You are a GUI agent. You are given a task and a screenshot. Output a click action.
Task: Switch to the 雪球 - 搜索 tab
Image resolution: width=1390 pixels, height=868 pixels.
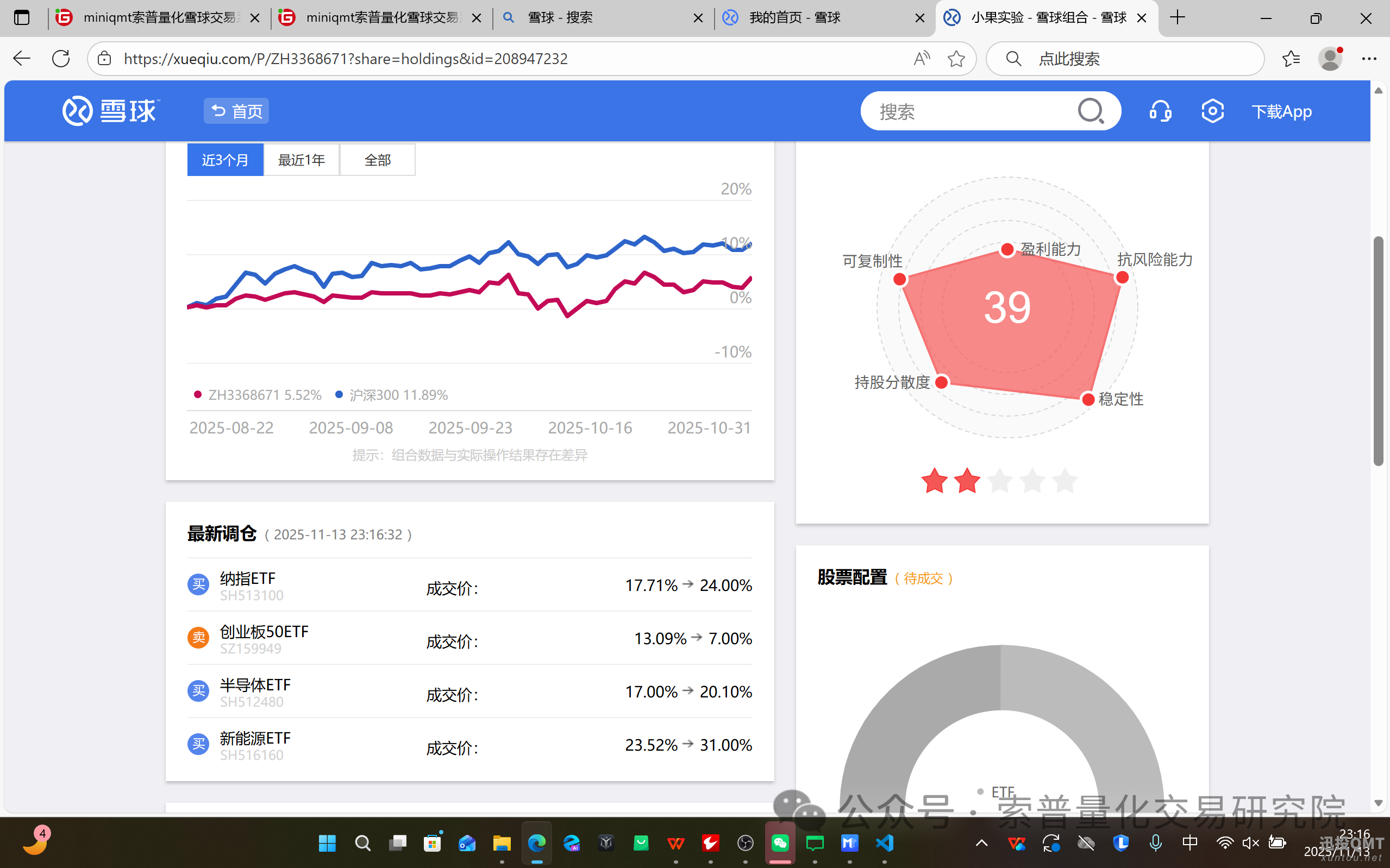pyautogui.click(x=560, y=18)
